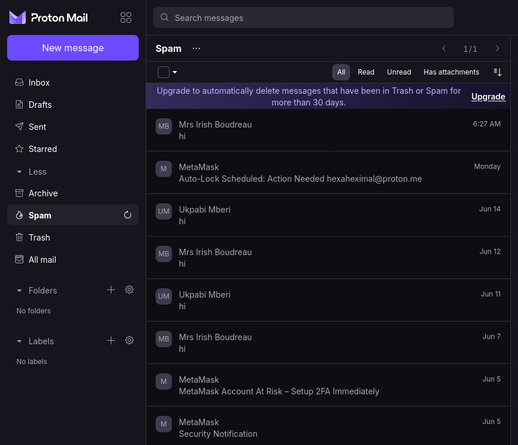The width and height of the screenshot is (518, 445).
Task: Open Mrs Irish Boudreau 6:27 AM email
Action: pyautogui.click(x=328, y=130)
